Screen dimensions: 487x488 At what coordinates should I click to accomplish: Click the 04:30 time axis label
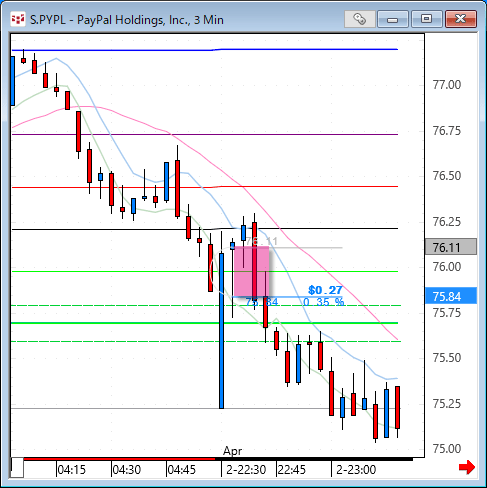click(x=127, y=470)
